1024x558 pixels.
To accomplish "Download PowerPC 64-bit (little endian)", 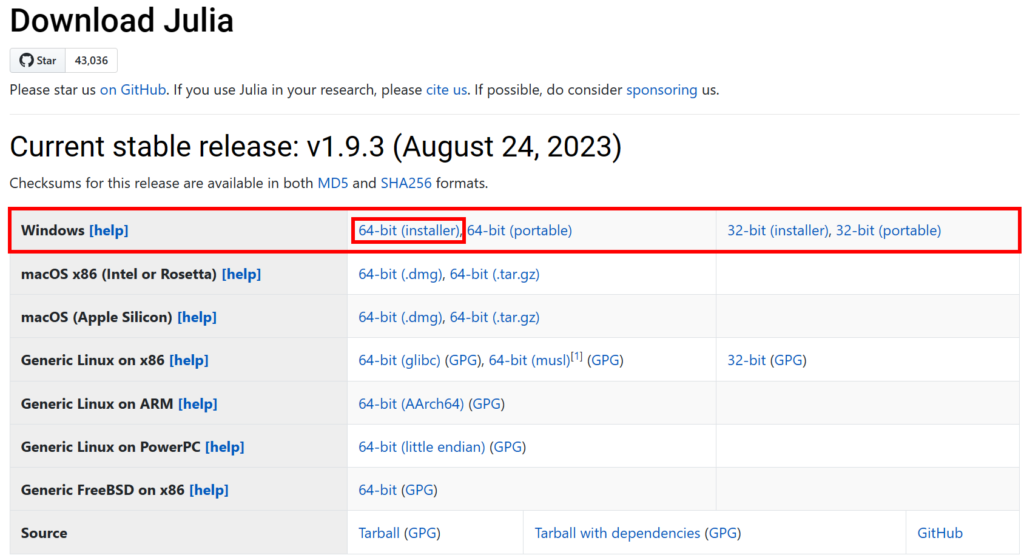I will [422, 447].
